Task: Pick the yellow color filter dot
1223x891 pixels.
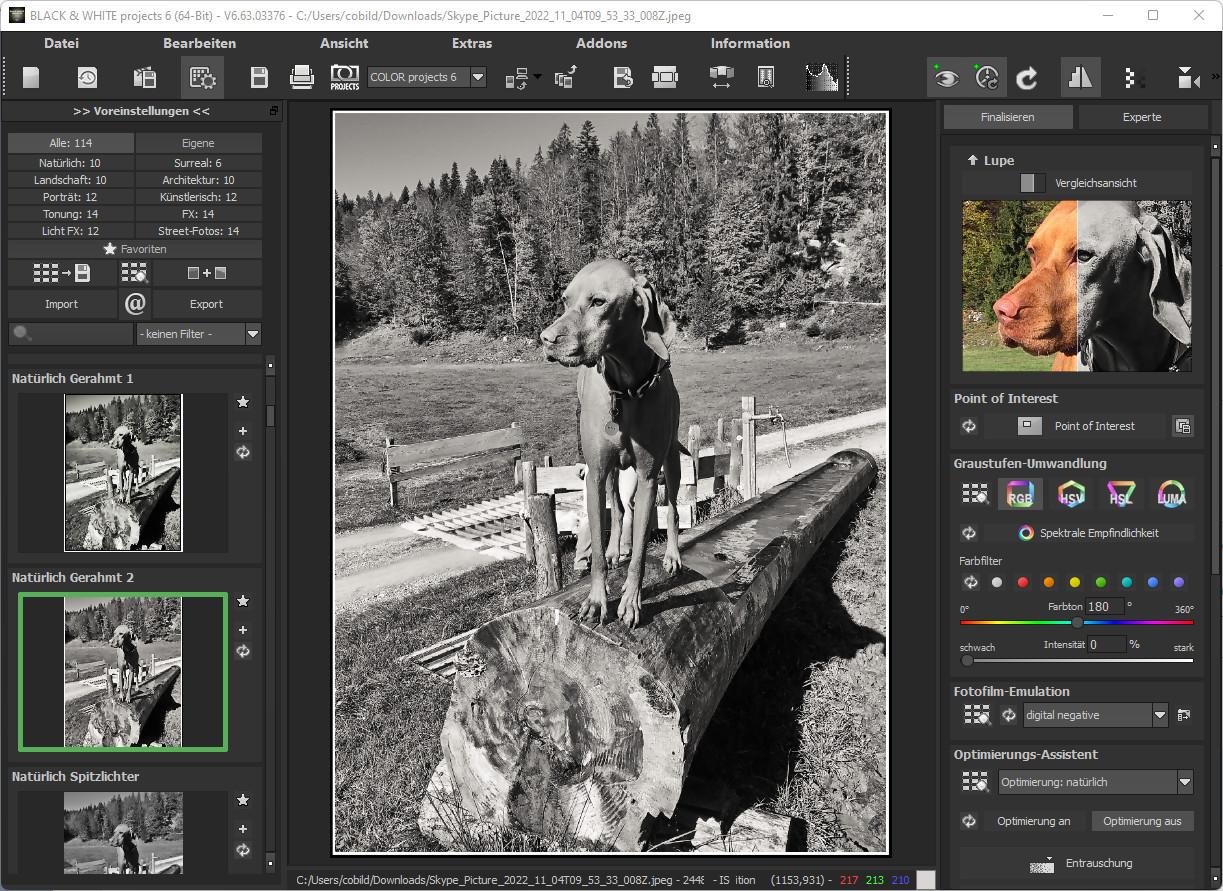Action: click(1074, 582)
